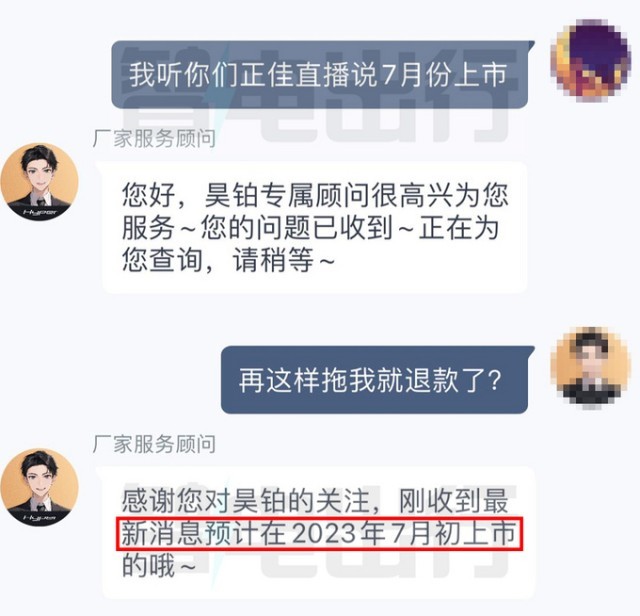Image resolution: width=640 pixels, height=616 pixels.
Task: Click the text 请稍等~ in first reply
Action: point(284,260)
